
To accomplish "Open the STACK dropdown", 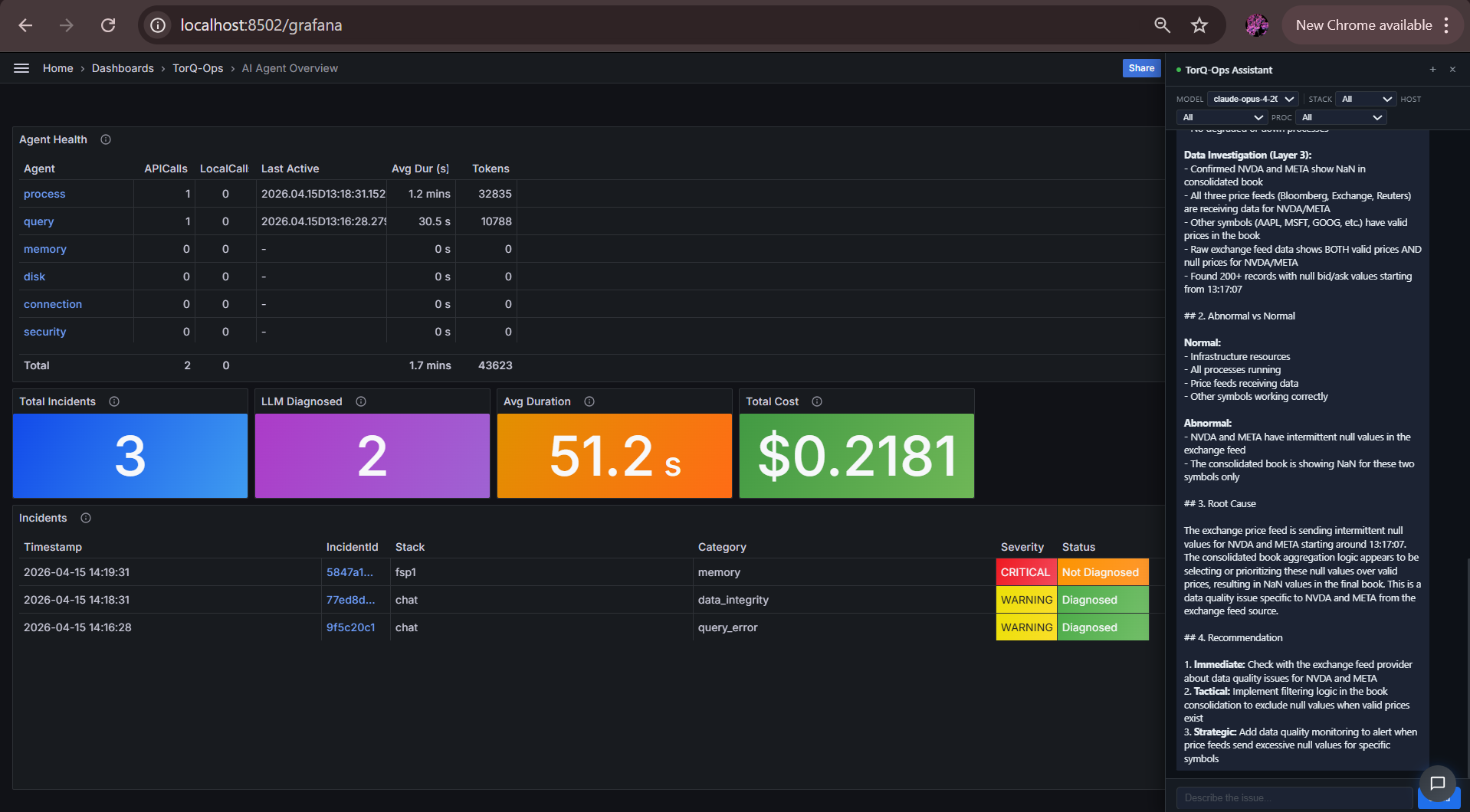I will coord(1365,99).
